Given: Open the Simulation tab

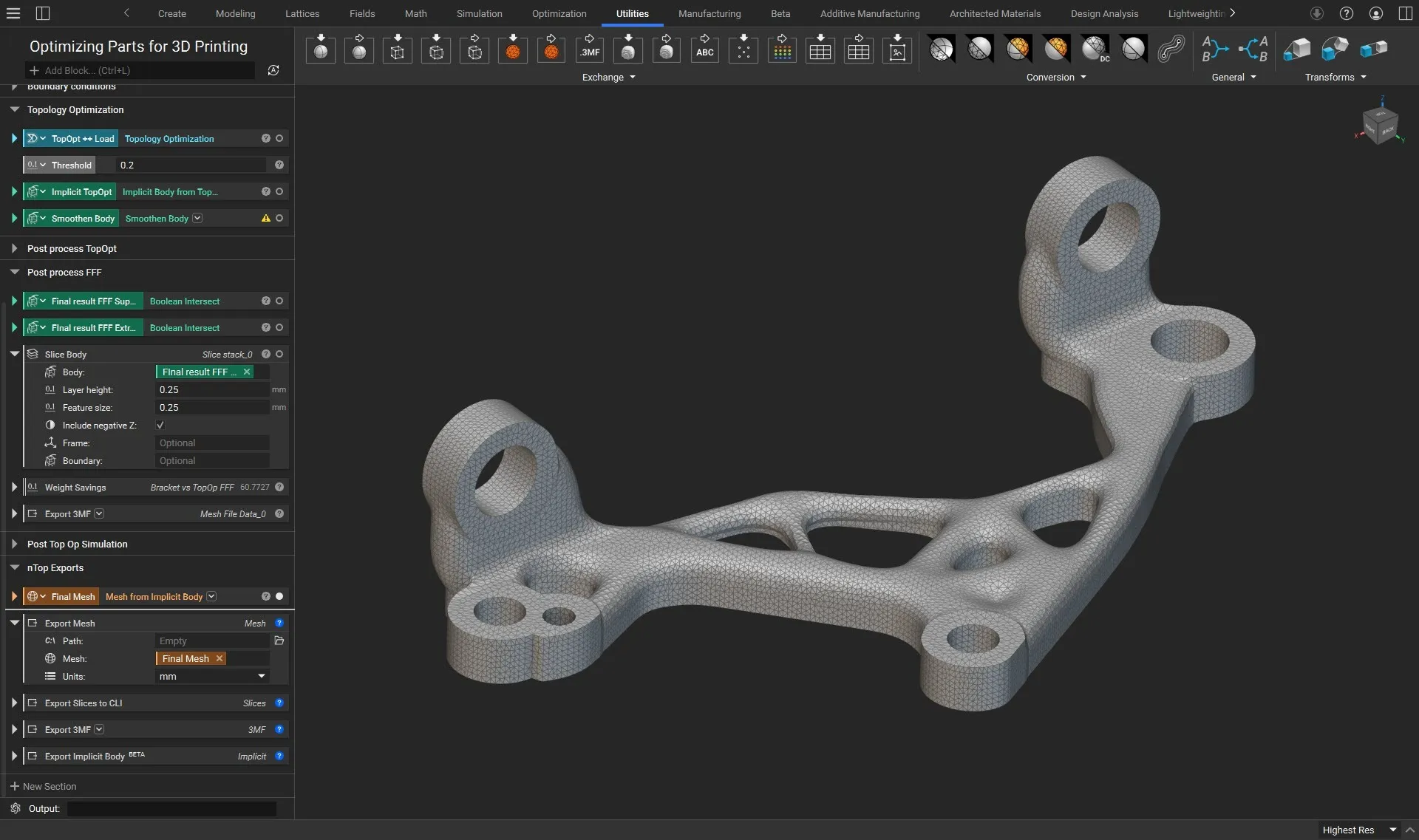Looking at the screenshot, I should point(479,13).
